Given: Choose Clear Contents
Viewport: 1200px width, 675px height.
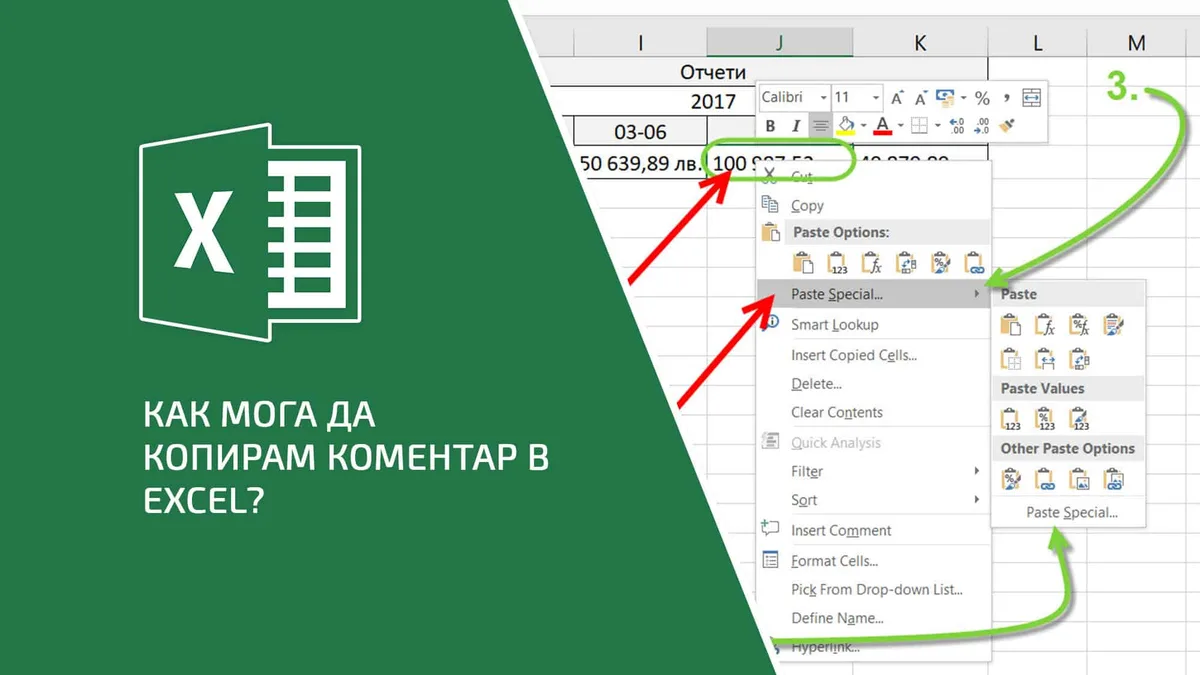Looking at the screenshot, I should (873, 412).
